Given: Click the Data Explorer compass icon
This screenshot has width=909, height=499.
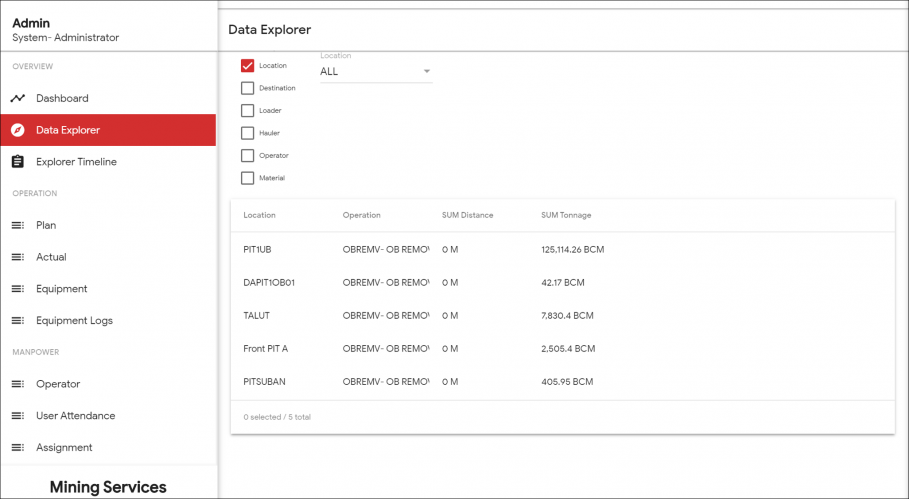Looking at the screenshot, I should (17, 130).
